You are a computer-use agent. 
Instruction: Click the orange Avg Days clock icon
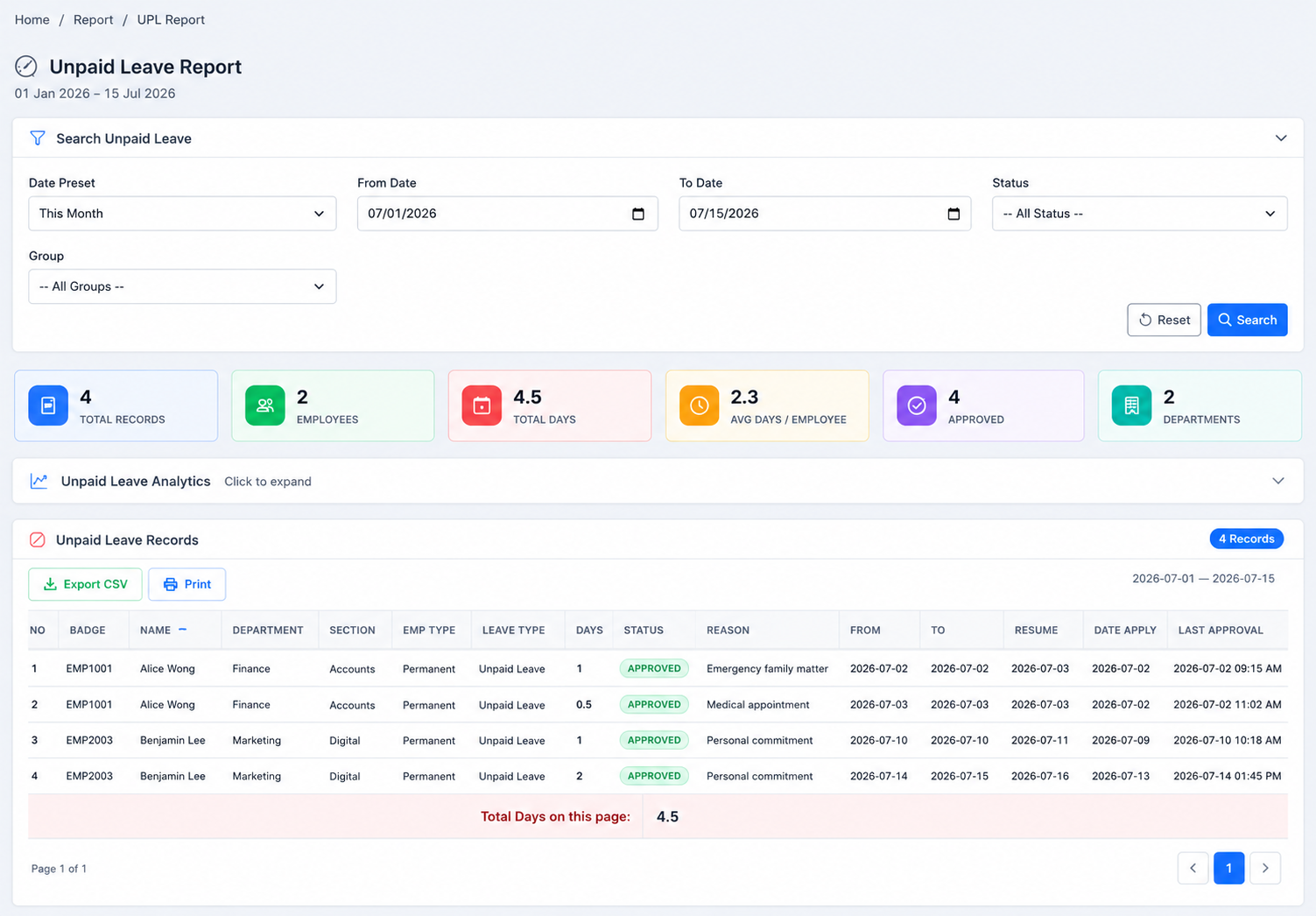[699, 405]
